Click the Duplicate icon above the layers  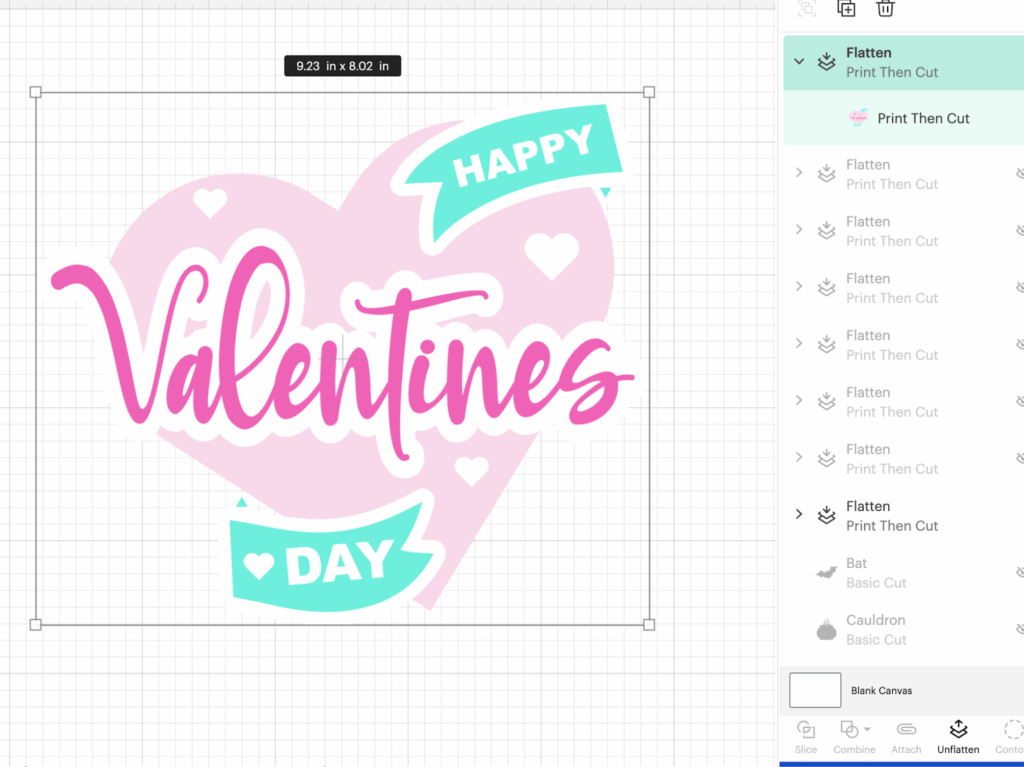pos(846,9)
